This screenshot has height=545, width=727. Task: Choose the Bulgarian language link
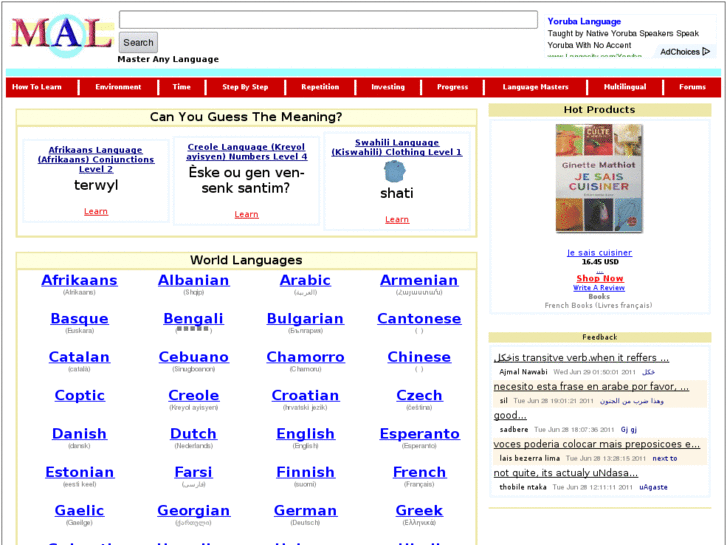click(x=305, y=319)
